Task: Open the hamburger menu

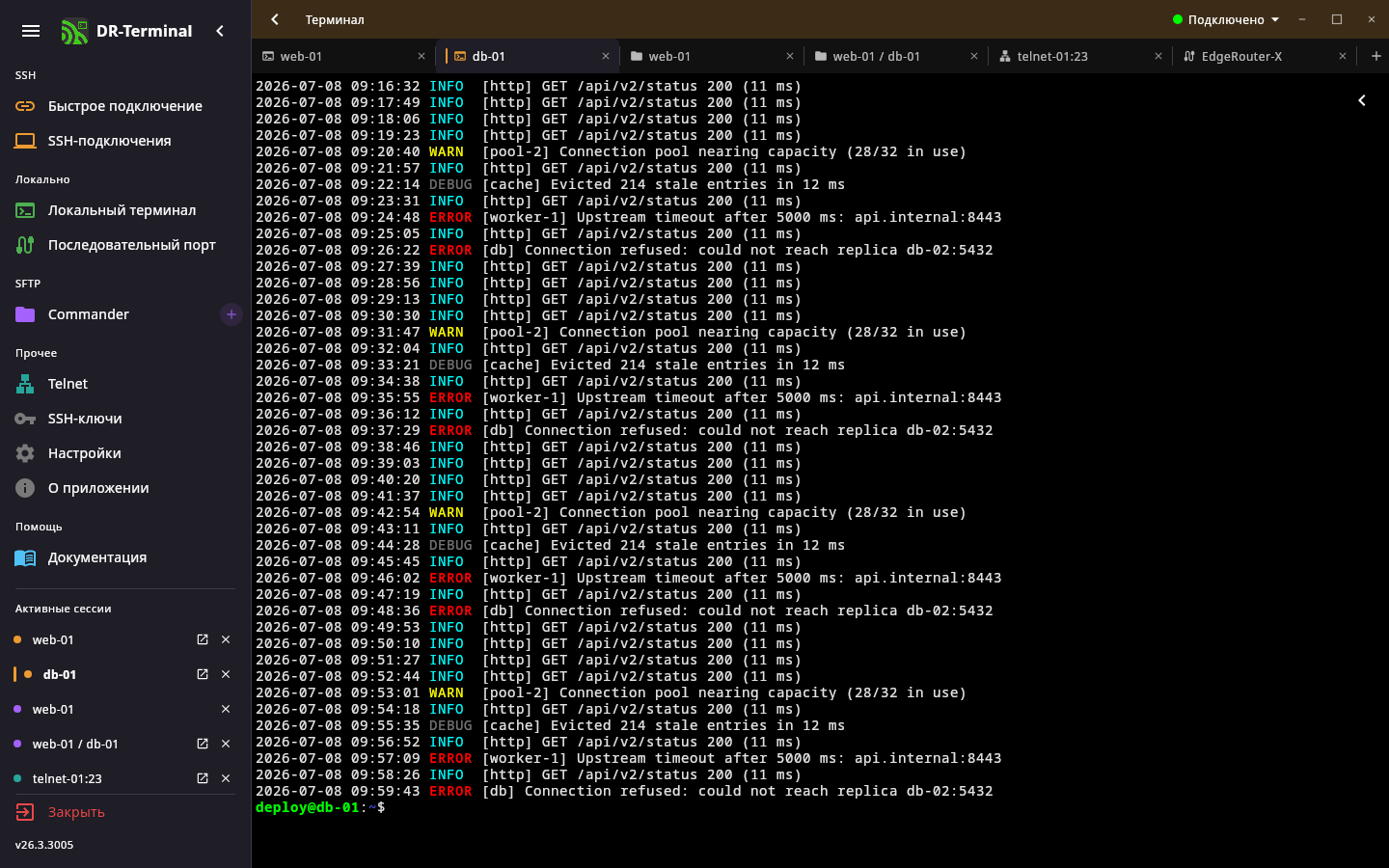Action: (x=31, y=31)
